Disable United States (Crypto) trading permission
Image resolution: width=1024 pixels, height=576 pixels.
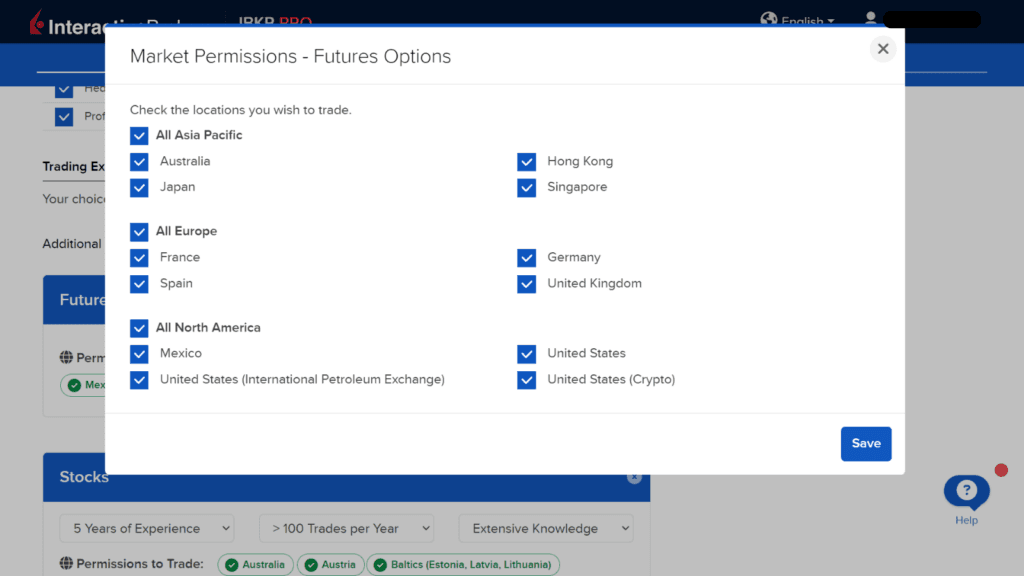pyautogui.click(x=526, y=380)
